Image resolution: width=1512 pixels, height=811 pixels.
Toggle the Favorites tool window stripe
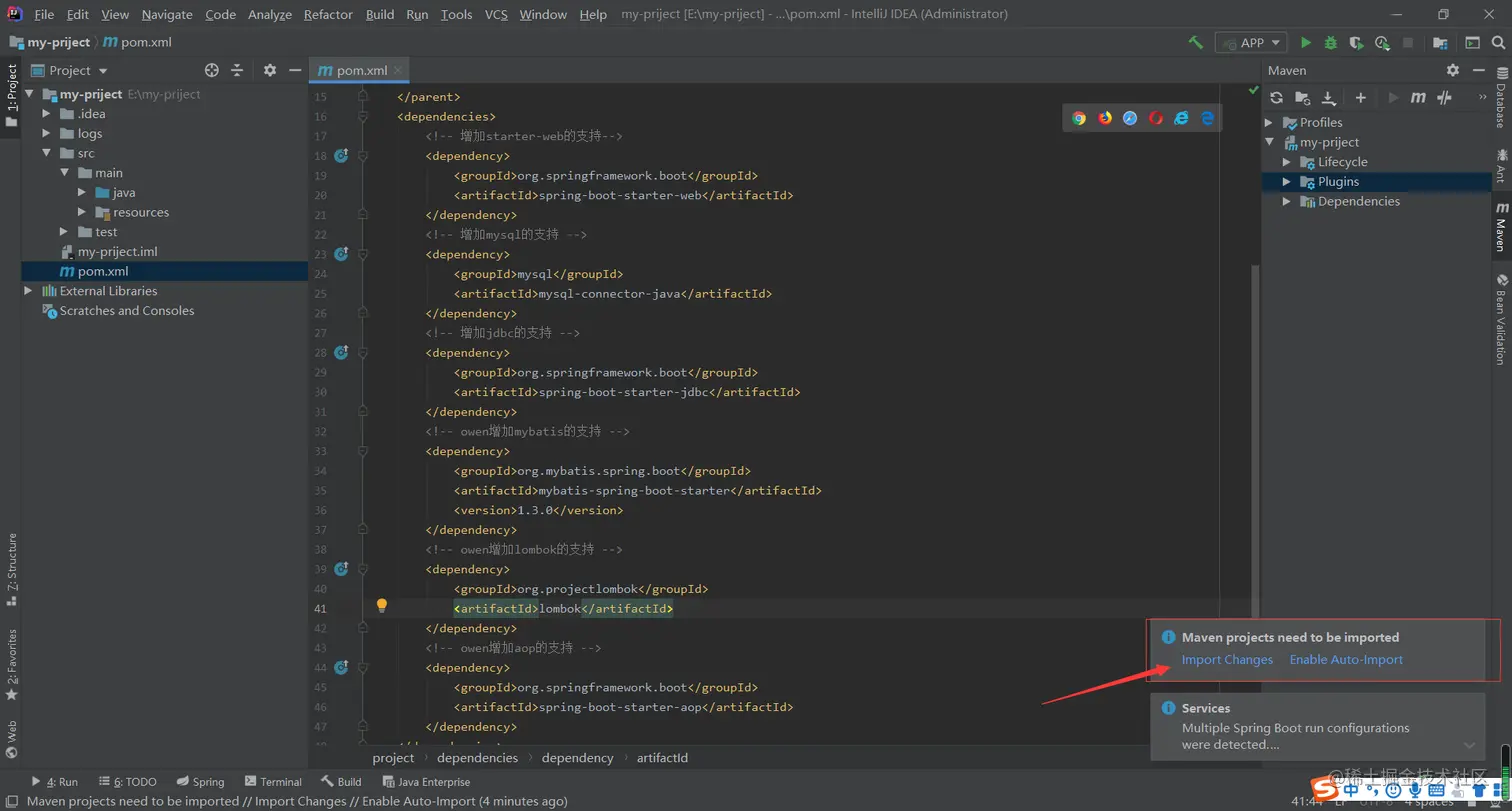click(11, 664)
